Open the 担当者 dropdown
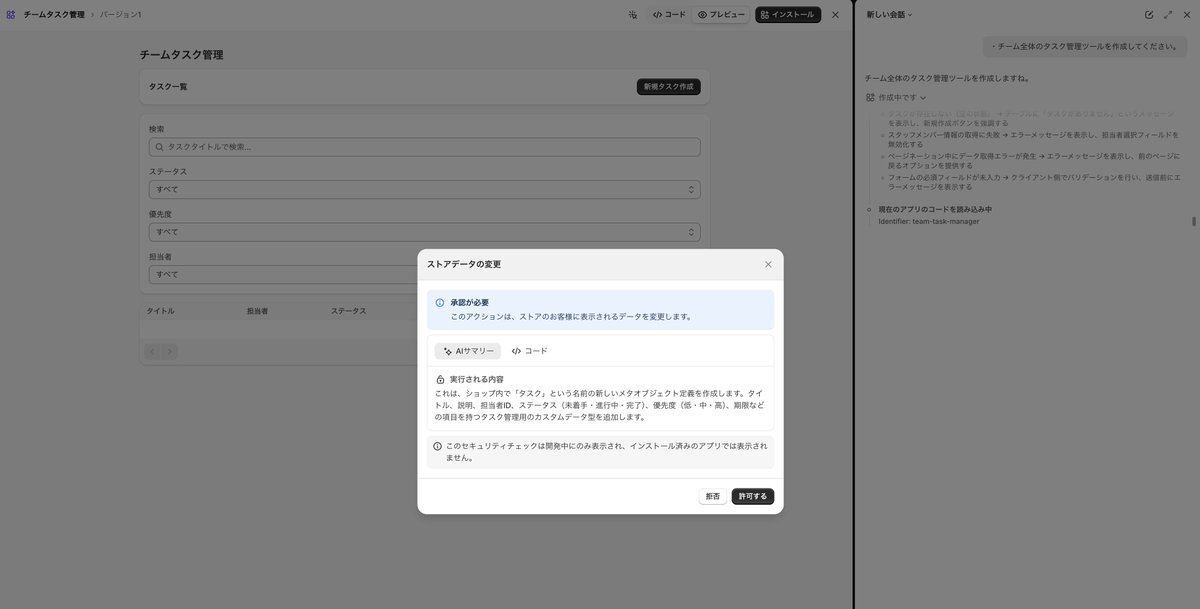The width and height of the screenshot is (1200, 609). click(283, 274)
